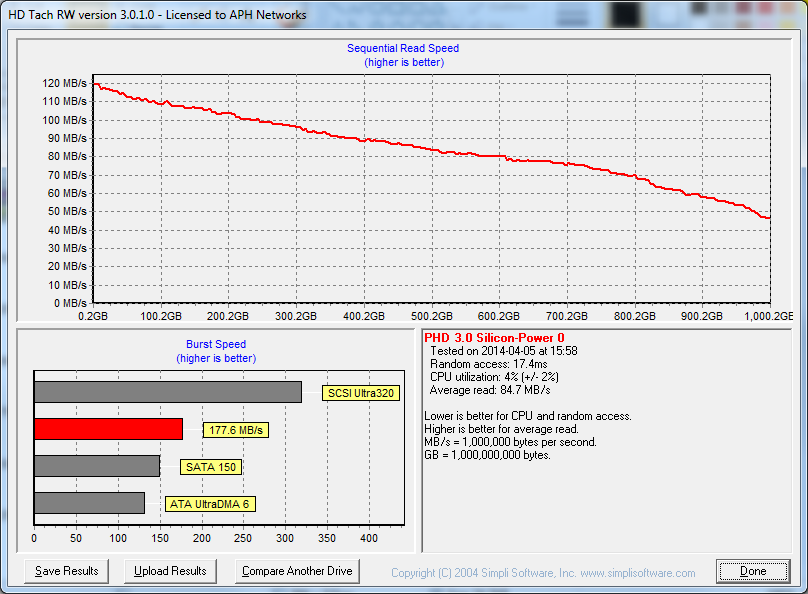Click the gray ATA UltraDMA 6 bar

tap(89, 503)
